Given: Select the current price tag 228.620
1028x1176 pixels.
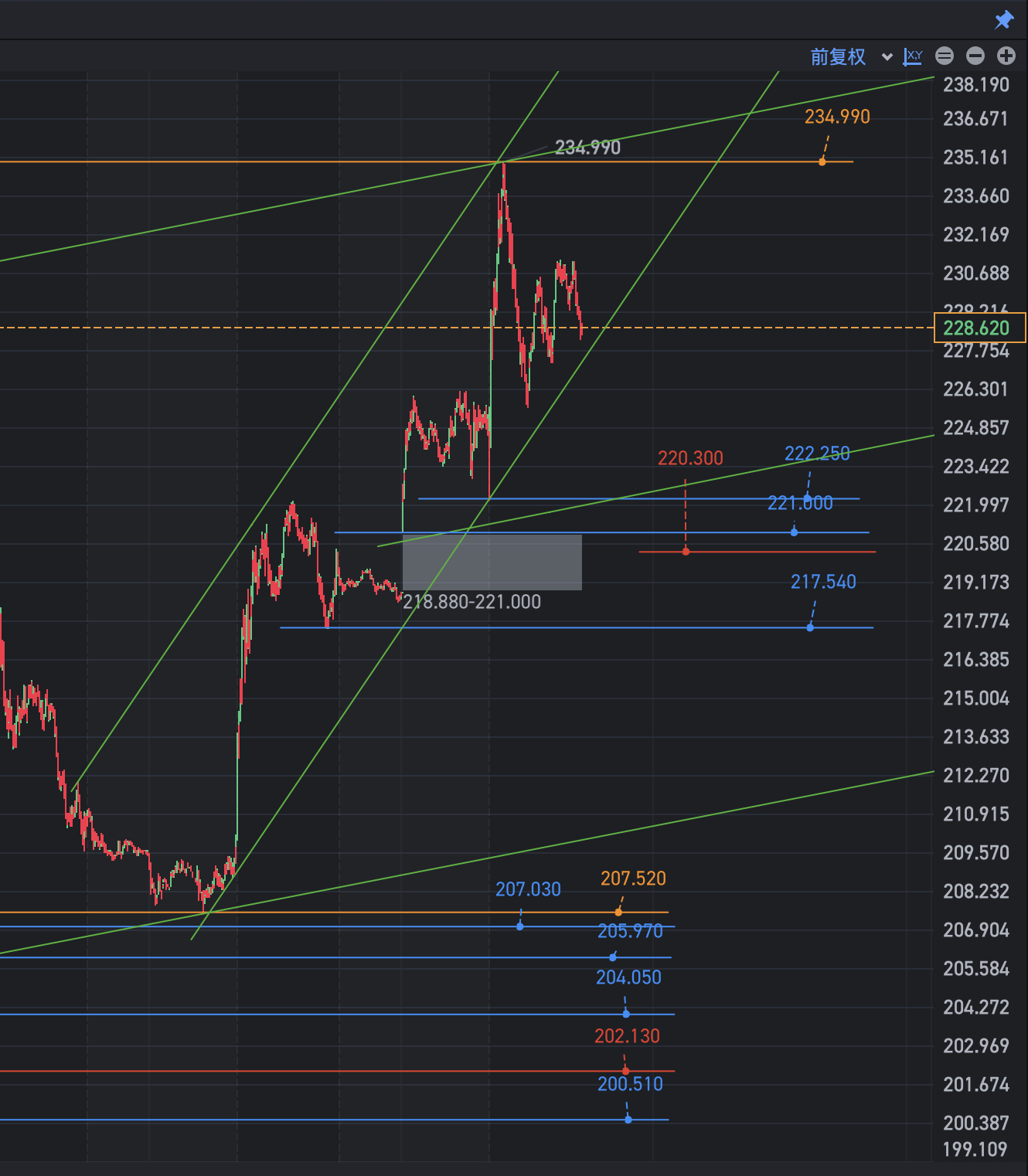Looking at the screenshot, I should (980, 328).
